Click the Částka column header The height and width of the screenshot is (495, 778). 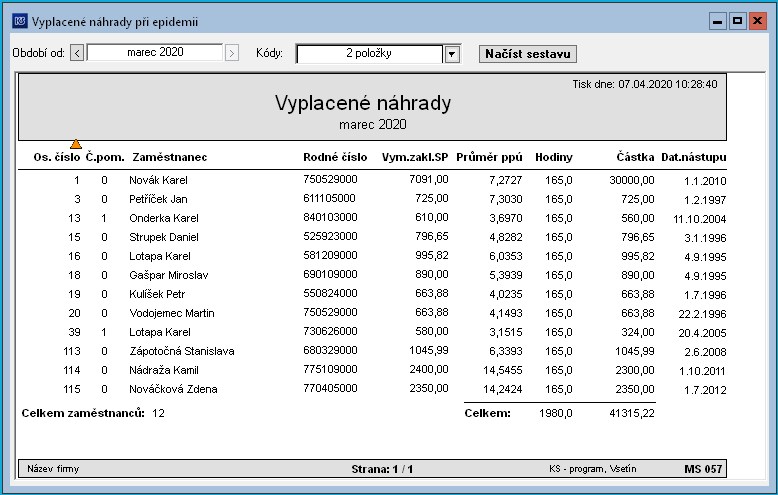click(x=635, y=157)
